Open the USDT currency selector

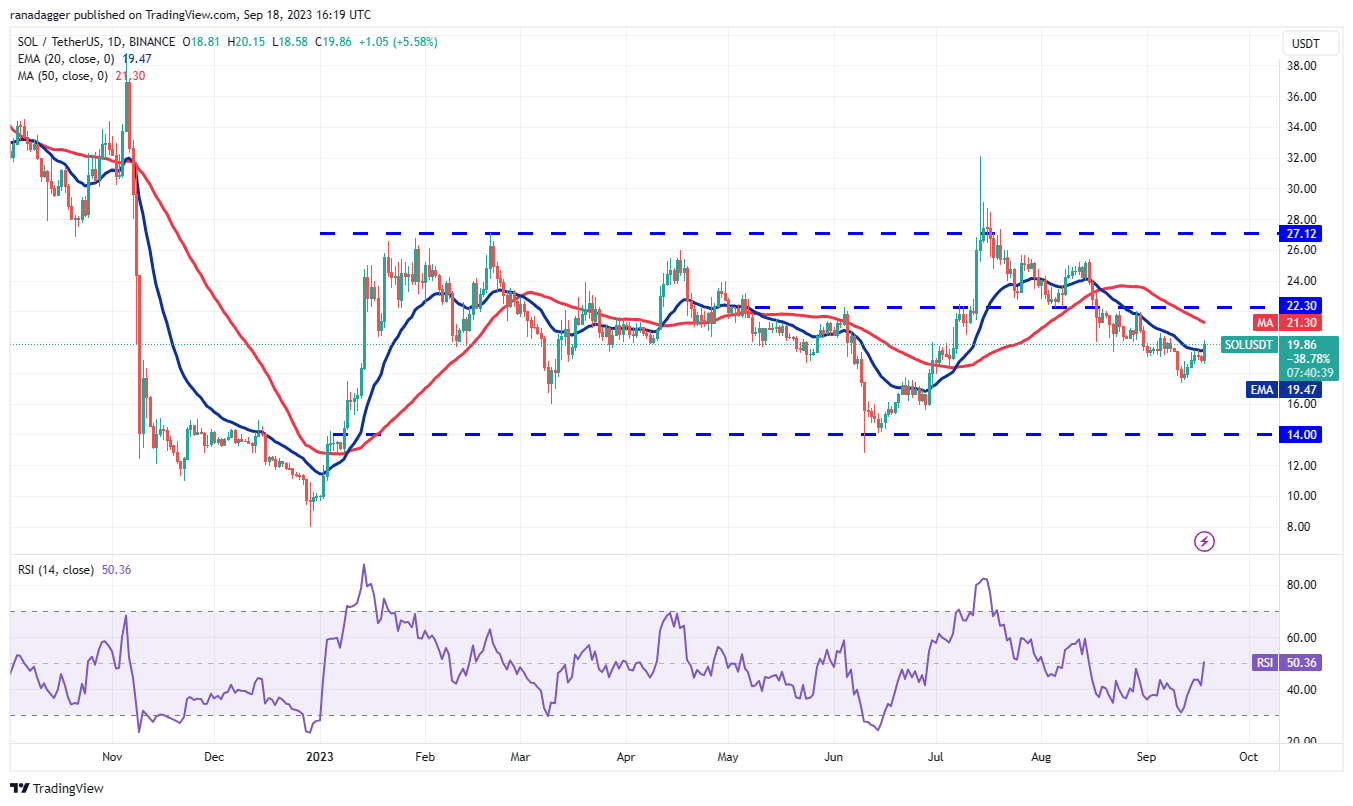pyautogui.click(x=1309, y=43)
